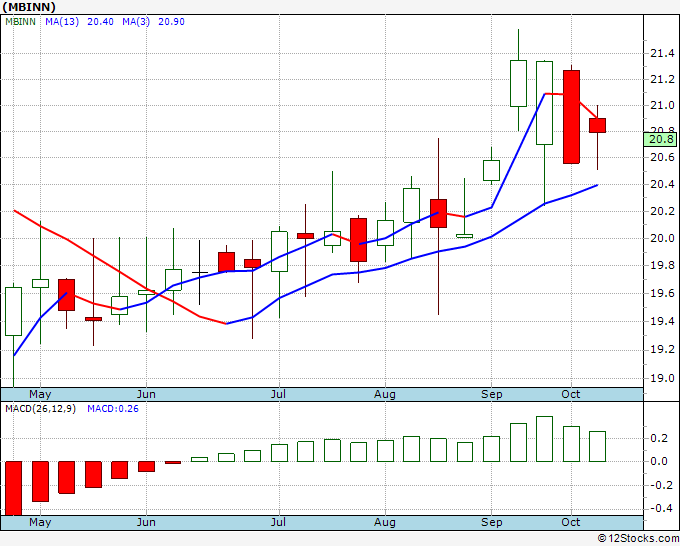
Task: Click the MACD:0.26 value label
Action: click(x=113, y=409)
